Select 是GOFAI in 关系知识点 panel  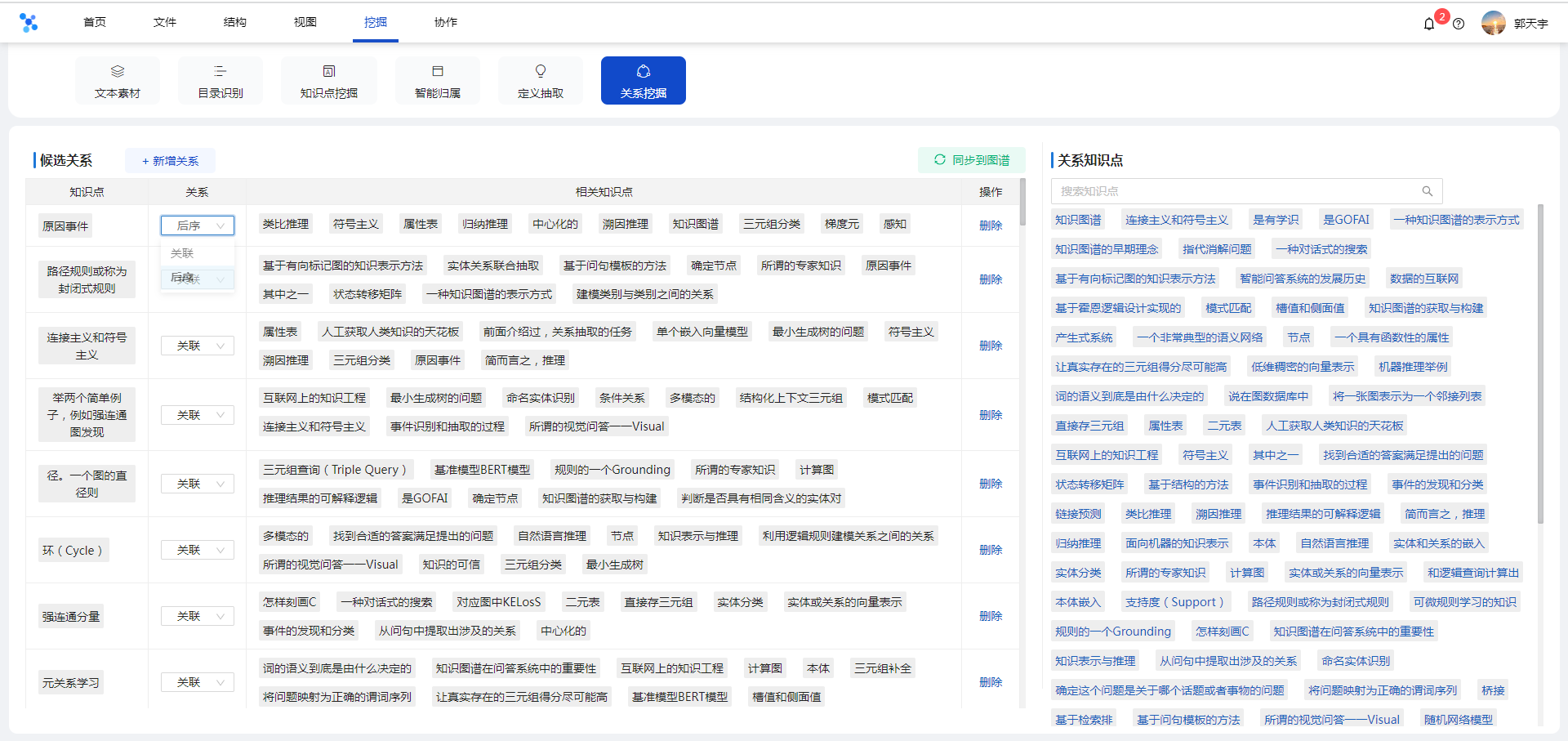point(1346,220)
